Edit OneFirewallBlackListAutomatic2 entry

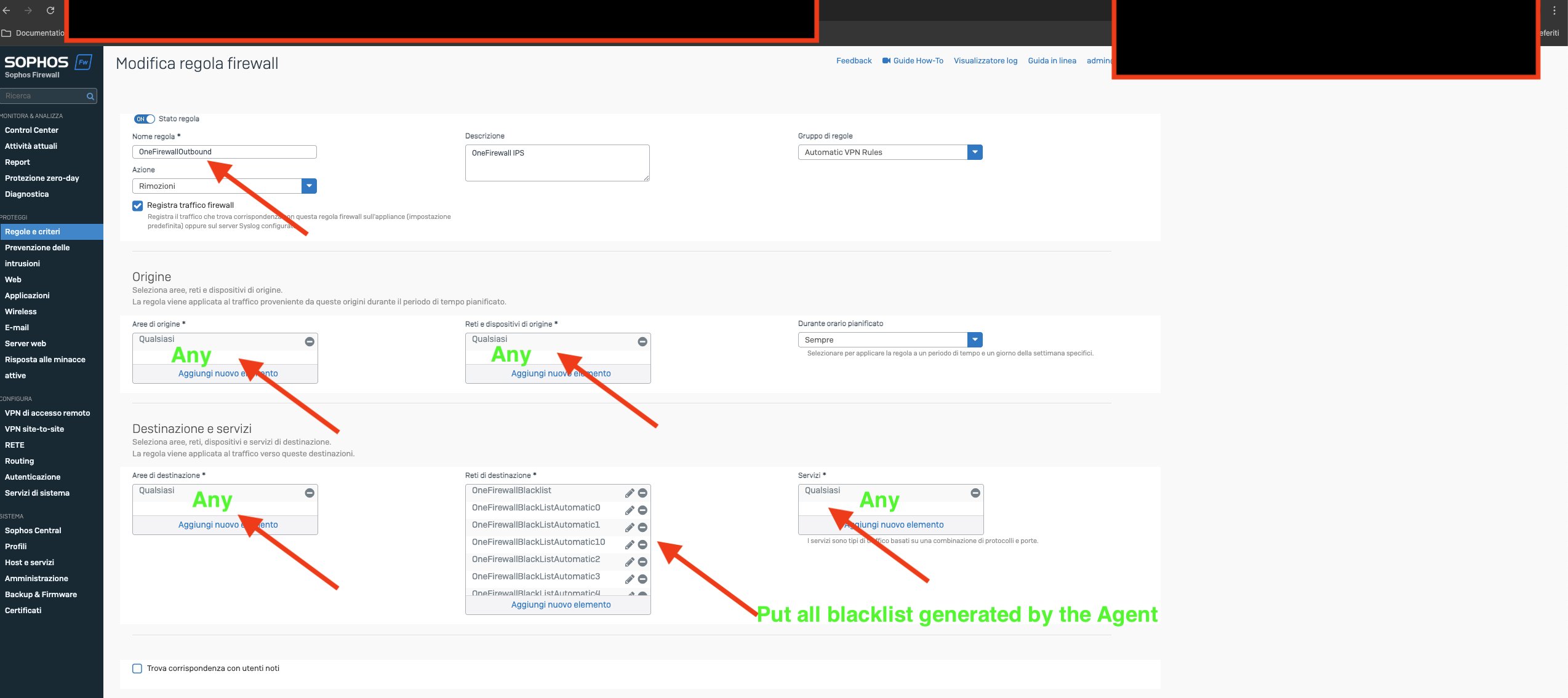coord(630,562)
